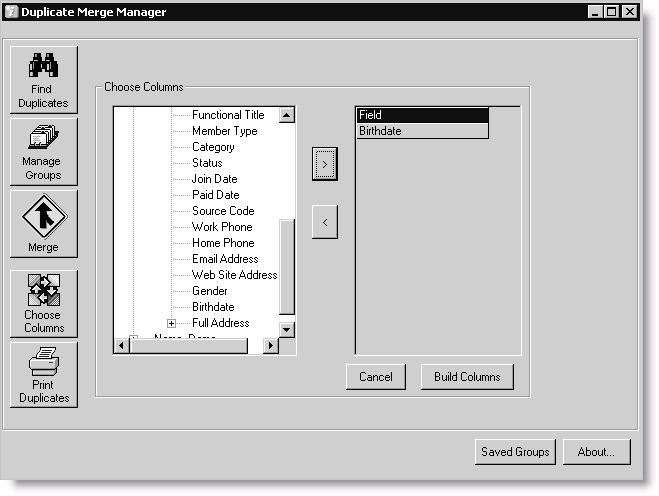Click the tree's scroll up arrow
This screenshot has width=659, height=496.
287,115
